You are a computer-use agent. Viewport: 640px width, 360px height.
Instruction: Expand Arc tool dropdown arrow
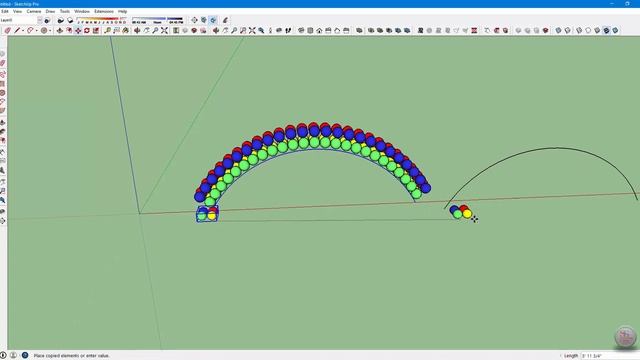pos(36,30)
